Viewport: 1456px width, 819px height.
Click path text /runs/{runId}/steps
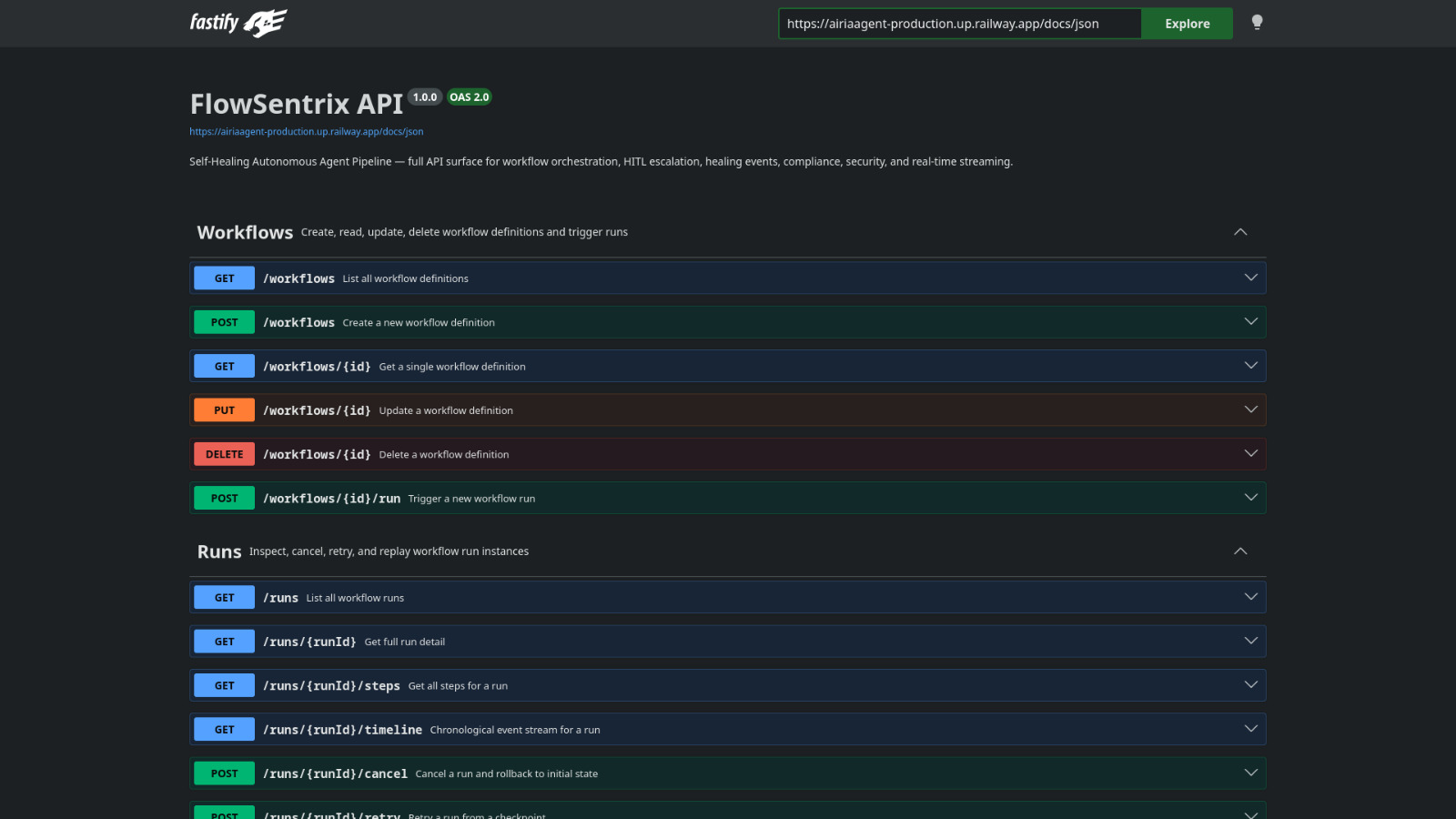point(331,686)
